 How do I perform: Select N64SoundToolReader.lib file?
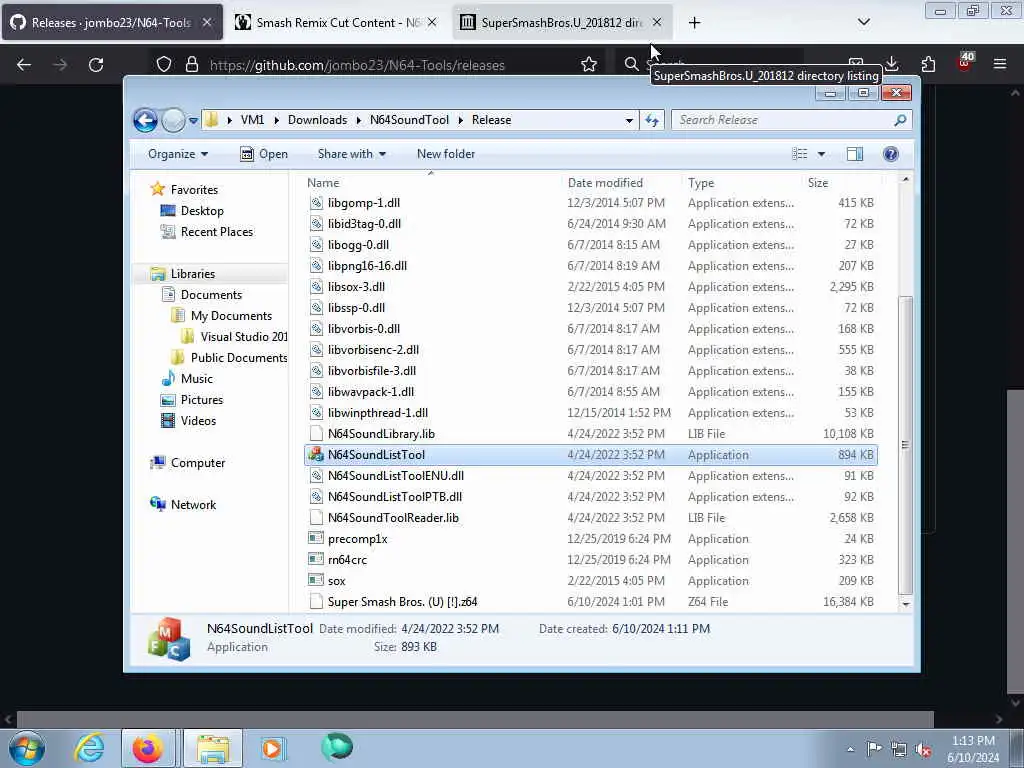pyautogui.click(x=393, y=518)
